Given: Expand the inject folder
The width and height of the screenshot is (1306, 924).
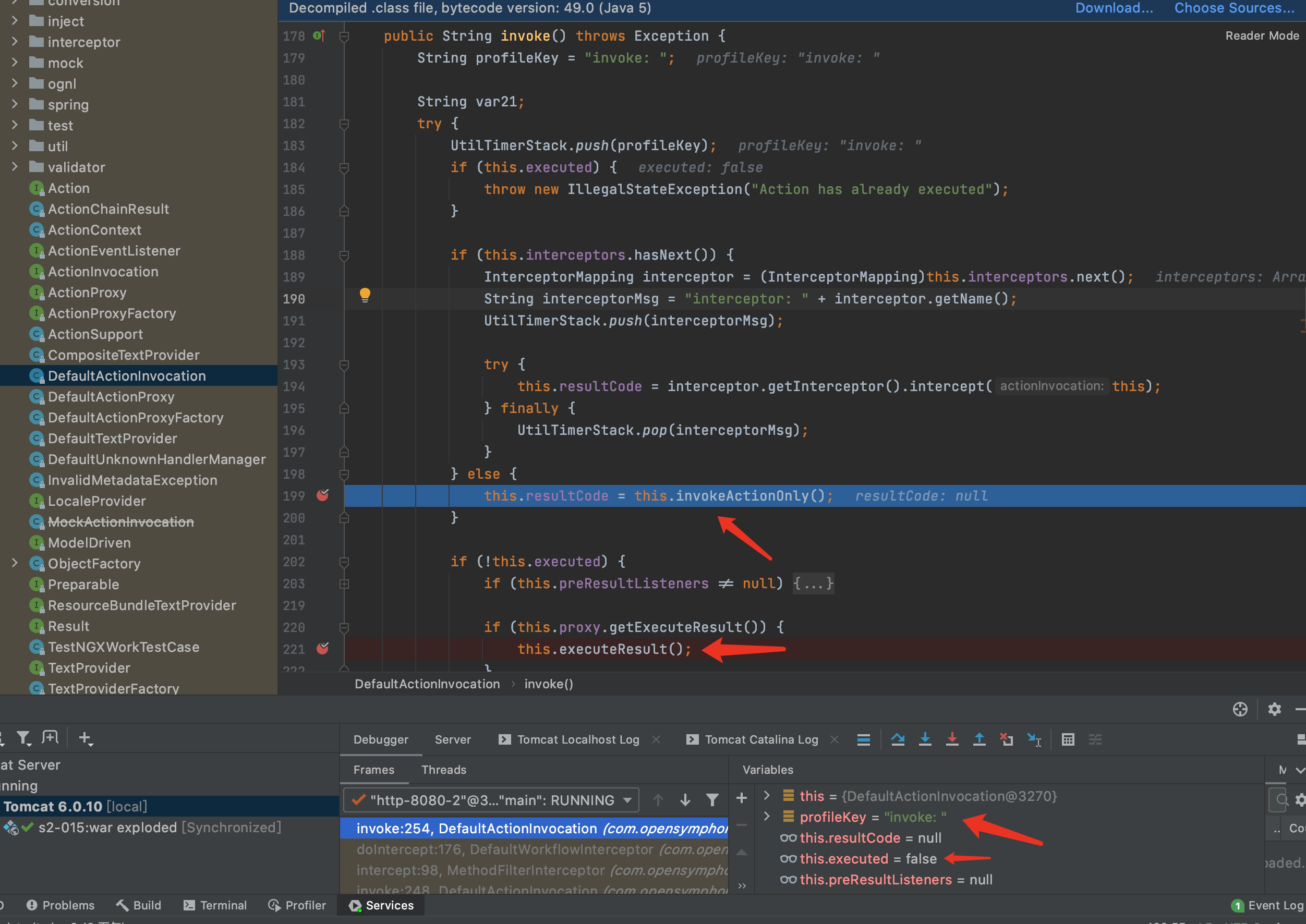Looking at the screenshot, I should coord(15,20).
